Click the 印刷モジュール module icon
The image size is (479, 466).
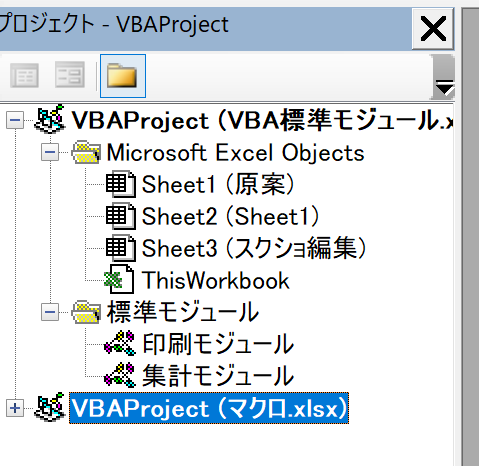point(120,343)
